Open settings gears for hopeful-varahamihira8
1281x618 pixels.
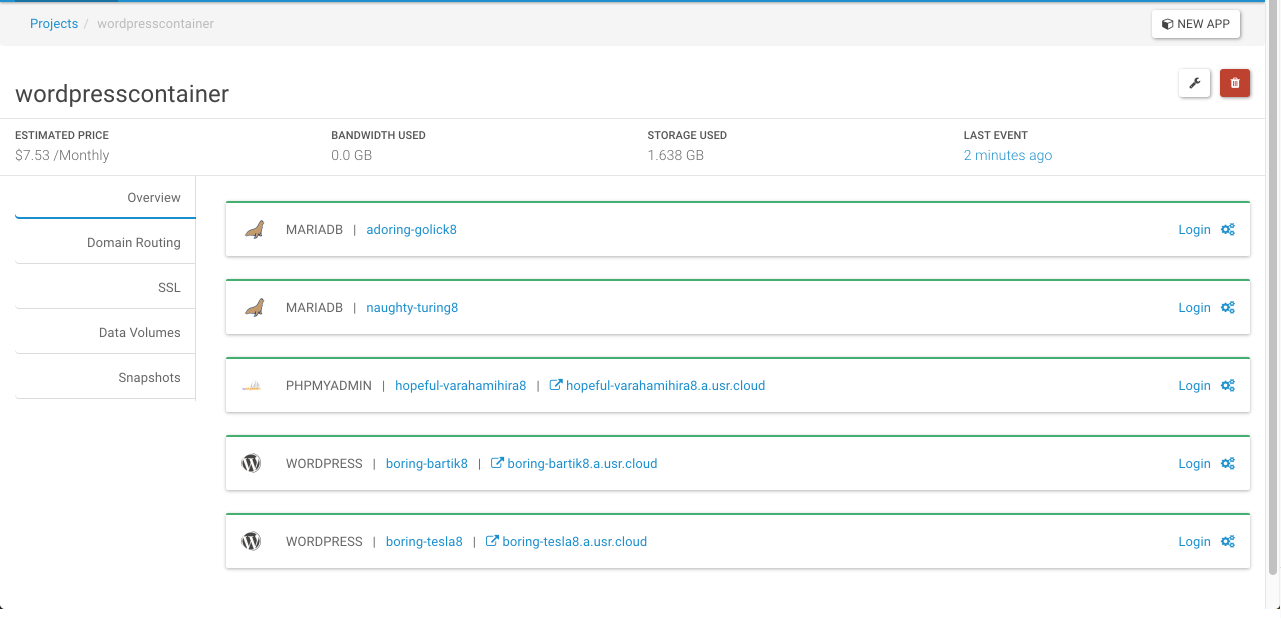(1228, 385)
